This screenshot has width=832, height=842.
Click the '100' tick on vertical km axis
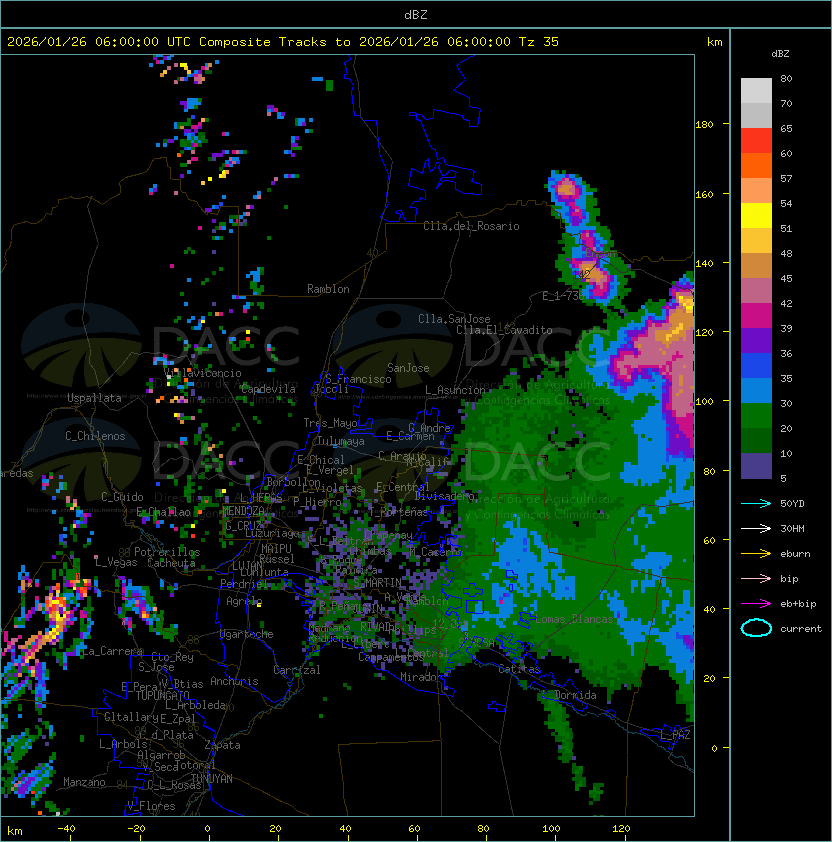point(704,402)
